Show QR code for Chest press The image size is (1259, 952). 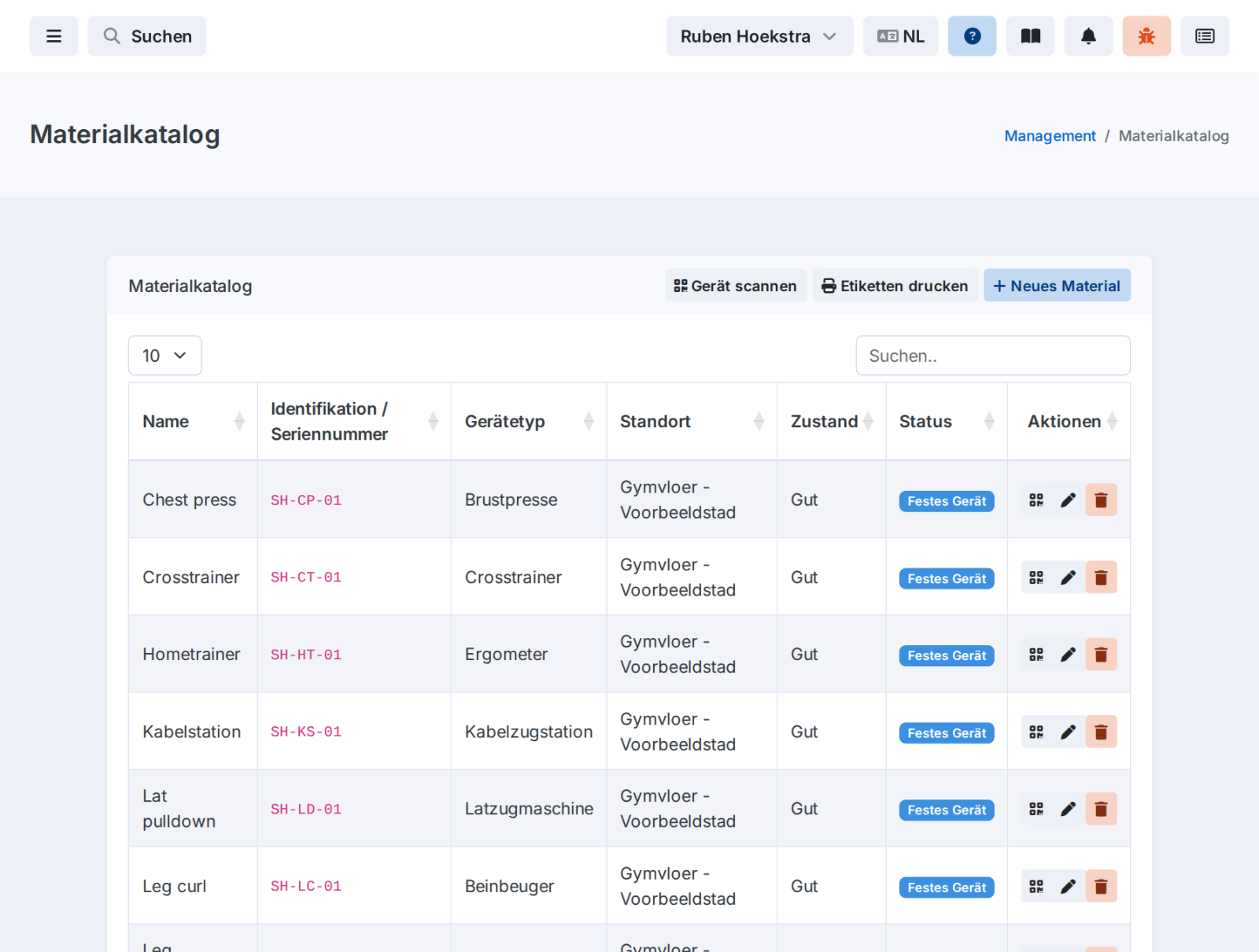(1036, 500)
